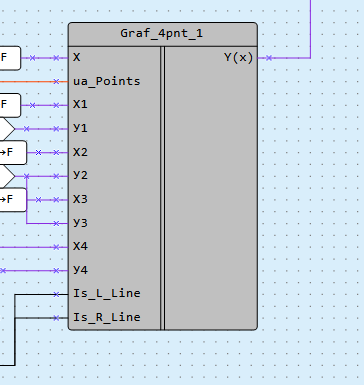Select the Y2 input port
364x385 pixels.
coord(80,176)
